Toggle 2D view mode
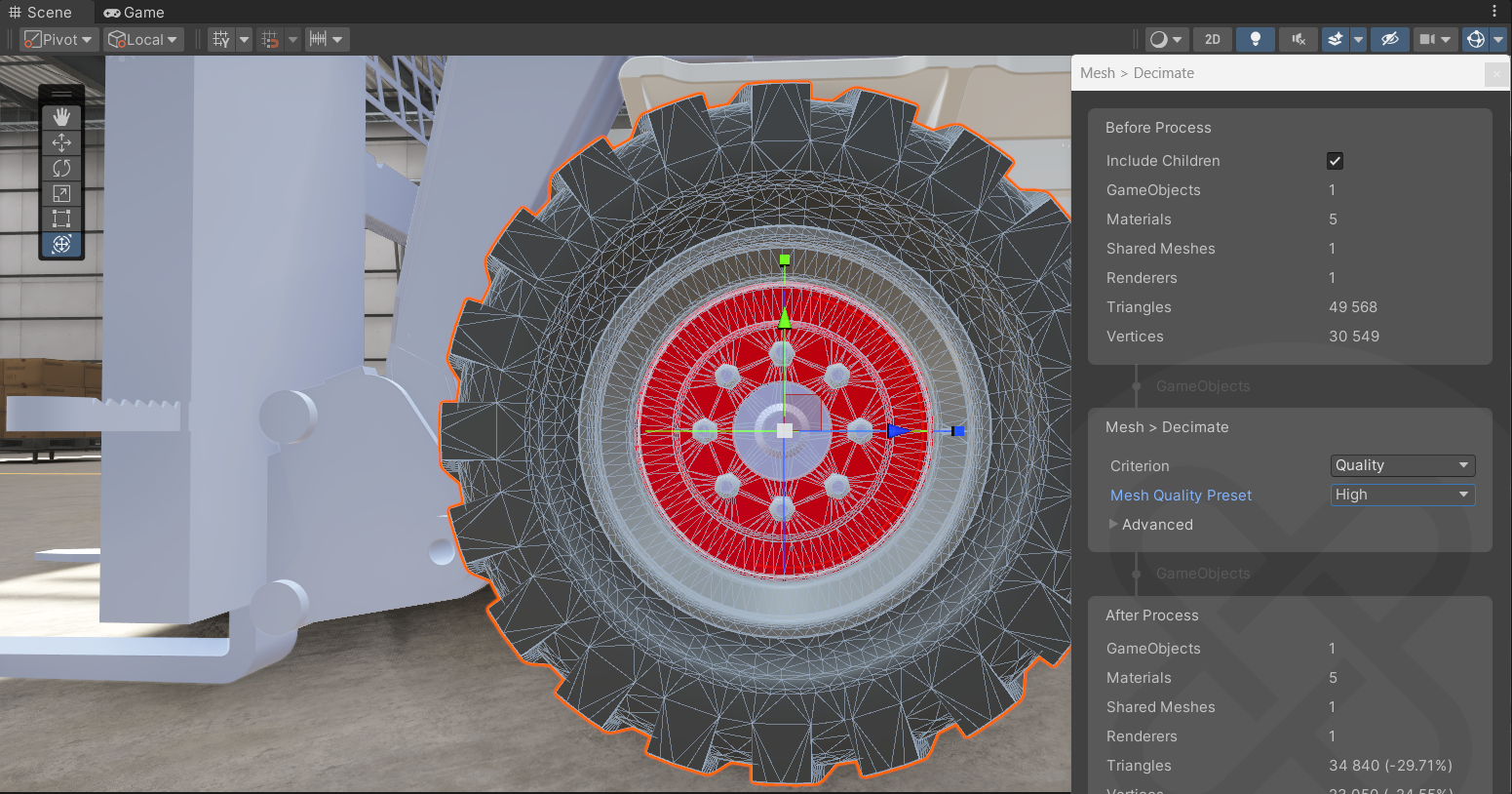 (x=1212, y=39)
